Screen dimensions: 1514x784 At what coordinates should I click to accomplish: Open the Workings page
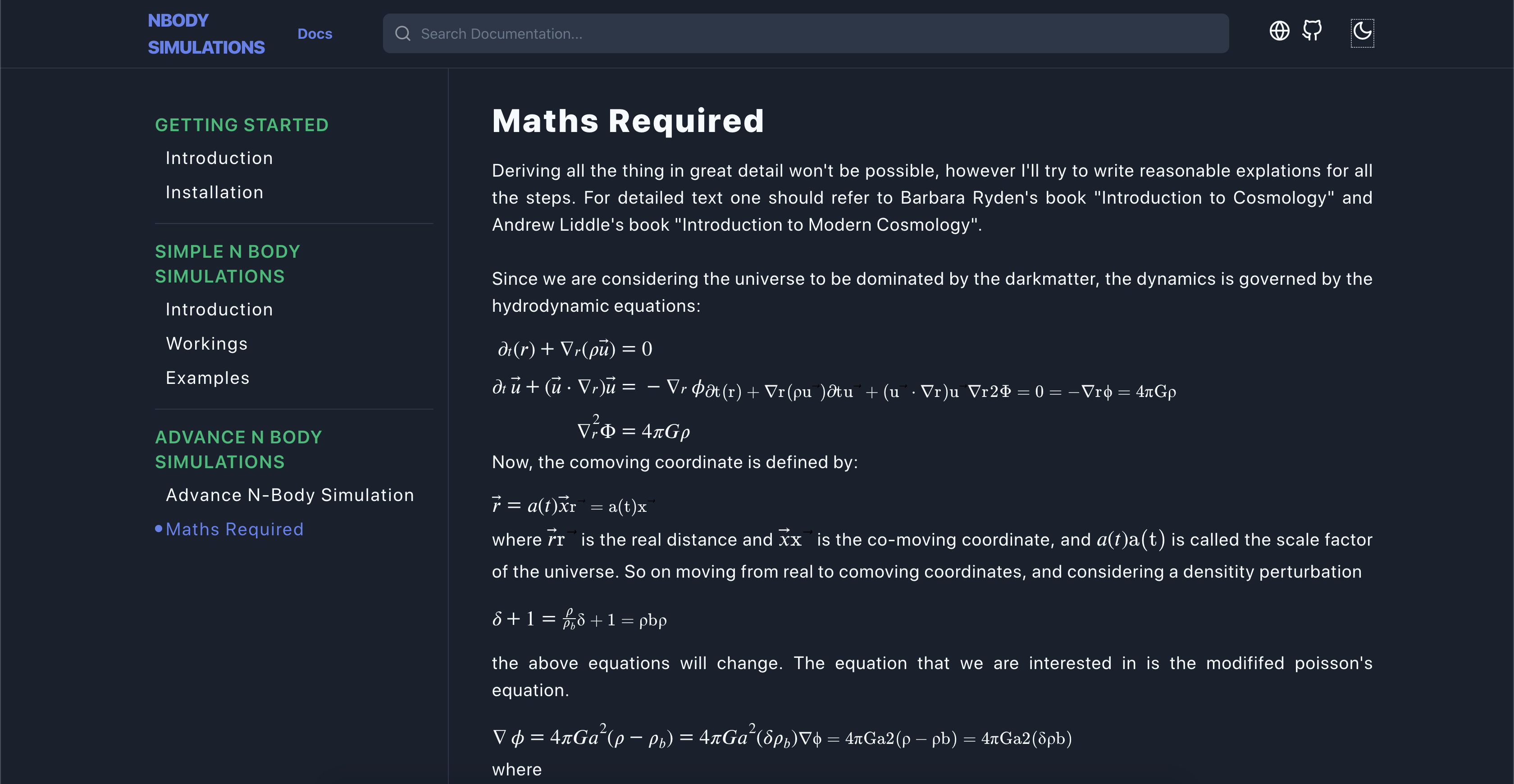206,343
